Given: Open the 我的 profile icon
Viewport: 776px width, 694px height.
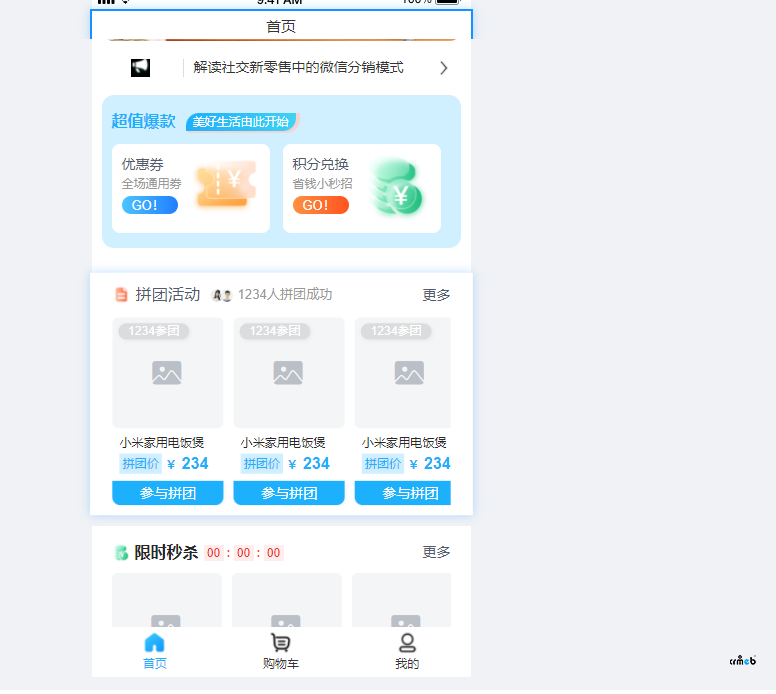Looking at the screenshot, I should pos(407,643).
